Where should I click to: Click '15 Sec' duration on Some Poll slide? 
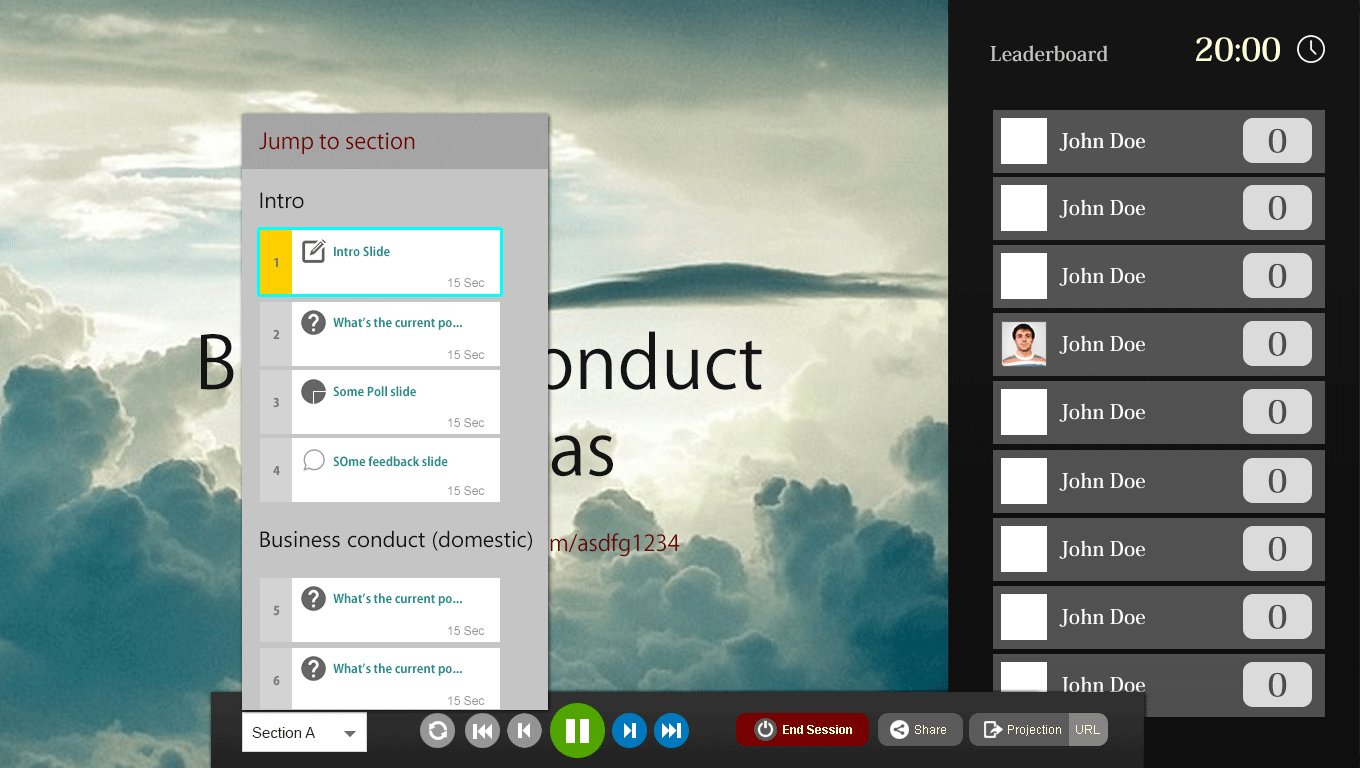click(466, 423)
